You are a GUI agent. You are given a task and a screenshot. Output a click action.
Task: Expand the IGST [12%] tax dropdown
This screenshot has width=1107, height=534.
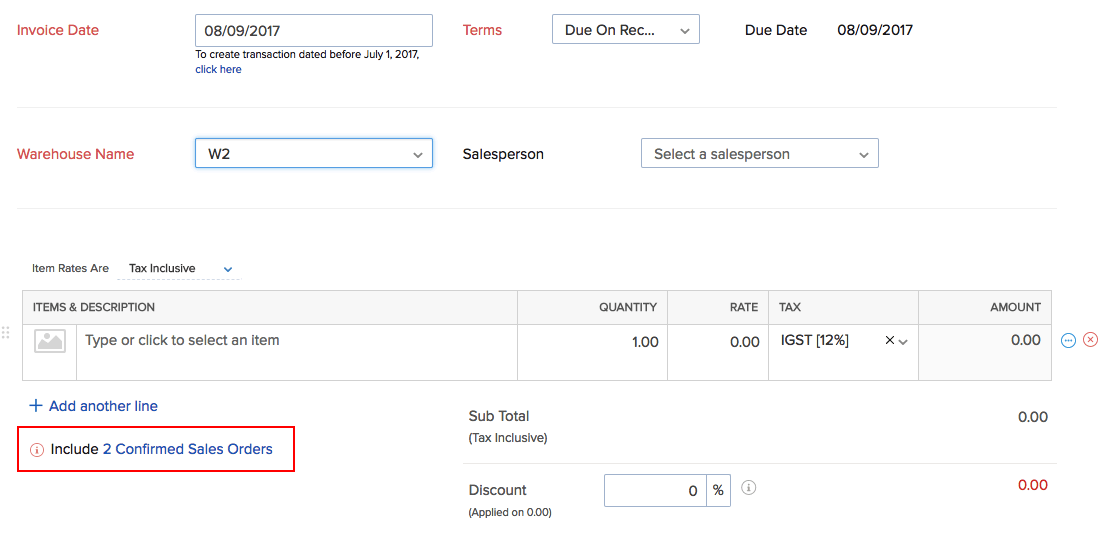tap(903, 341)
